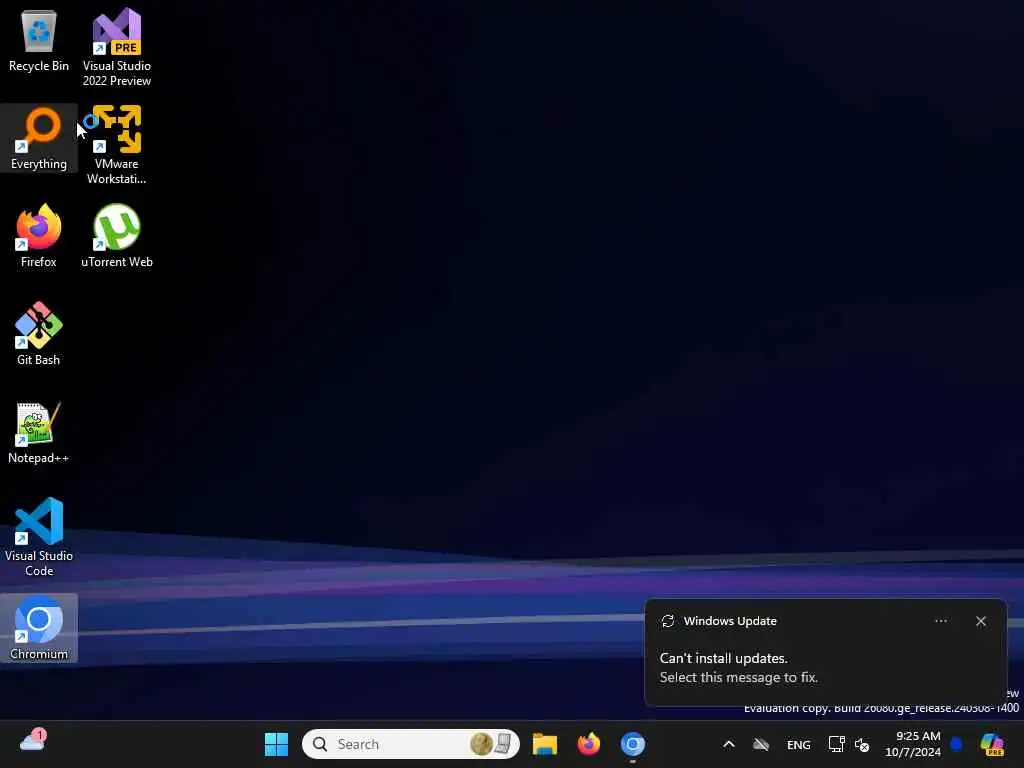Select Visual Studio 2022 Preview shortcut
The image size is (1024, 768).
pyautogui.click(x=116, y=48)
